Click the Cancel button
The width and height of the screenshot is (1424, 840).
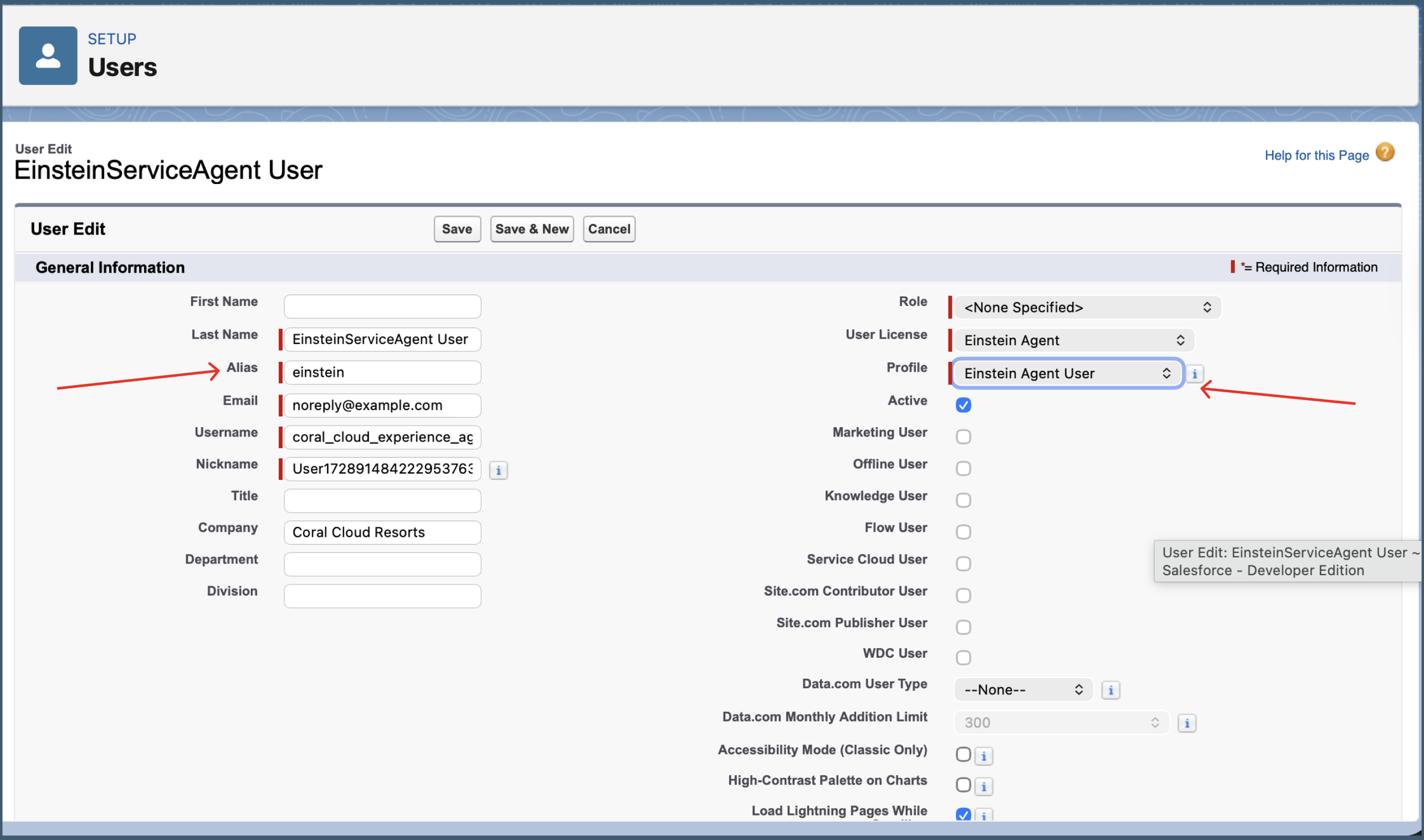[608, 229]
